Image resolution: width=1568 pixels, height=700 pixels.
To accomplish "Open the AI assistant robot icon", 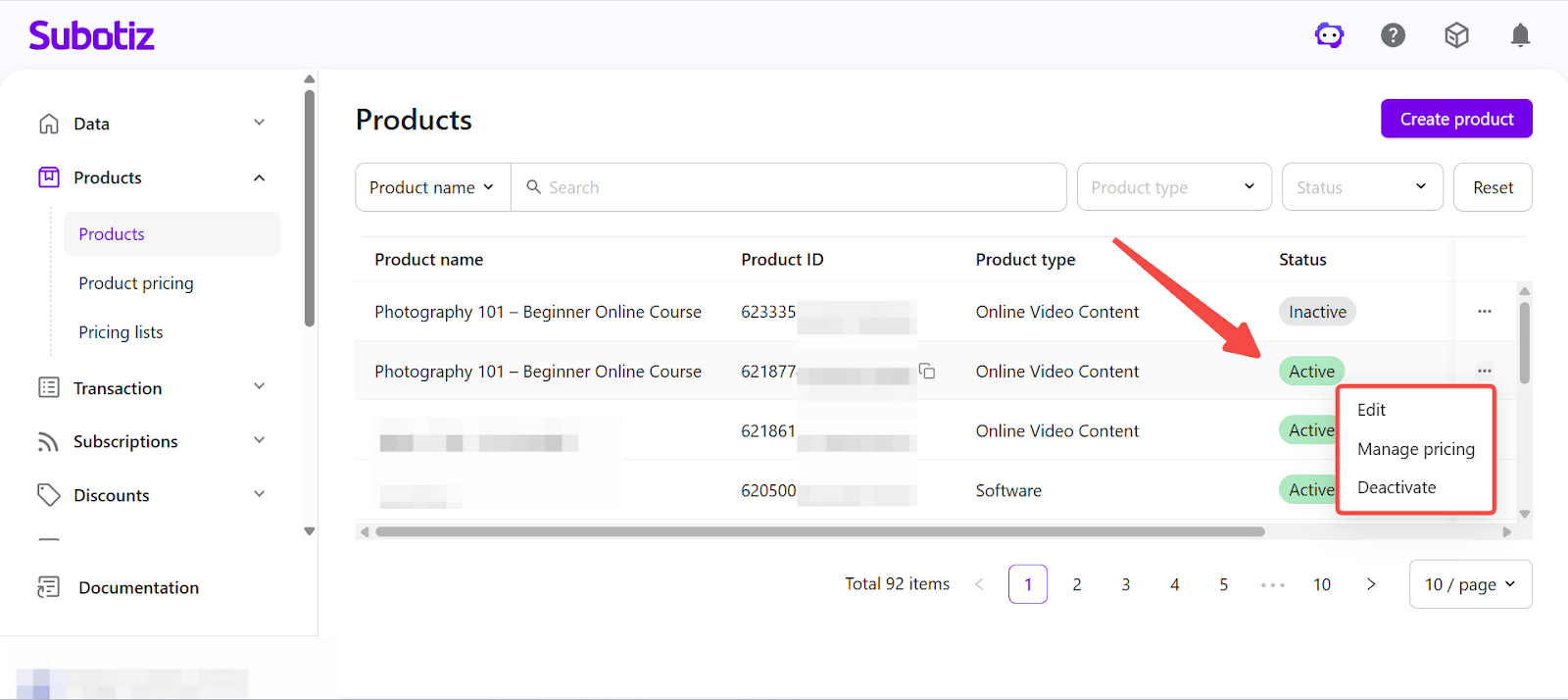I will (x=1329, y=36).
